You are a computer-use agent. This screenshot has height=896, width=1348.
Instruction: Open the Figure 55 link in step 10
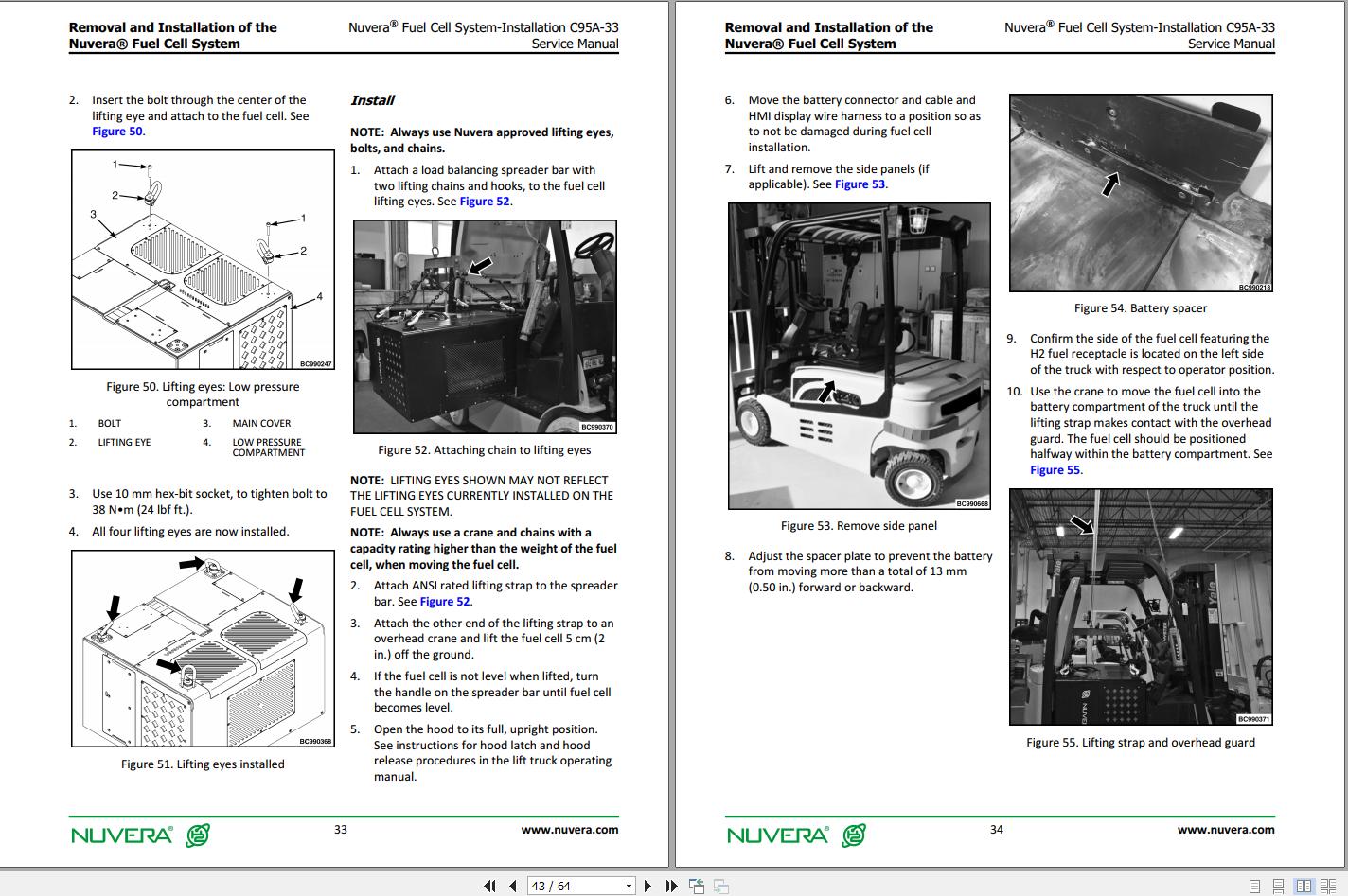tap(1055, 470)
